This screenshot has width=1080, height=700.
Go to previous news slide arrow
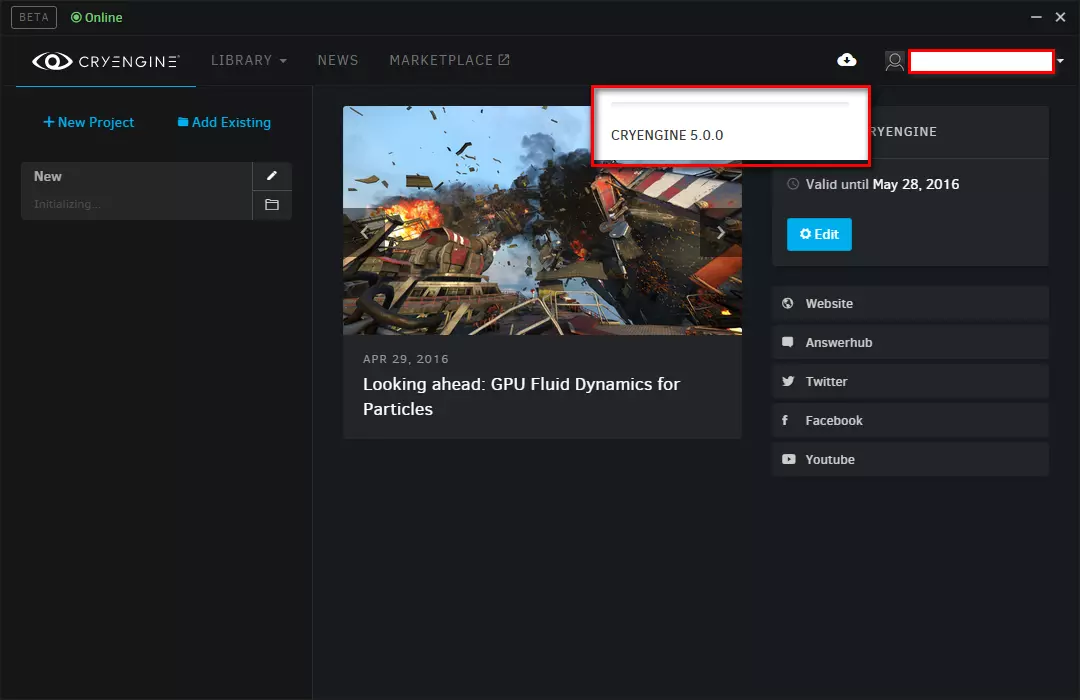[364, 233]
